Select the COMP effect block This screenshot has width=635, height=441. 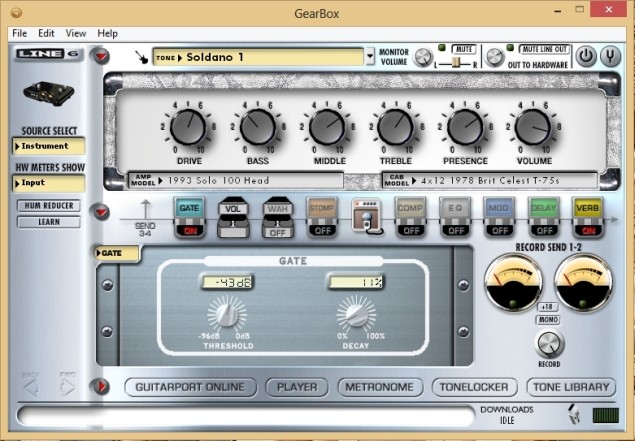click(x=410, y=208)
